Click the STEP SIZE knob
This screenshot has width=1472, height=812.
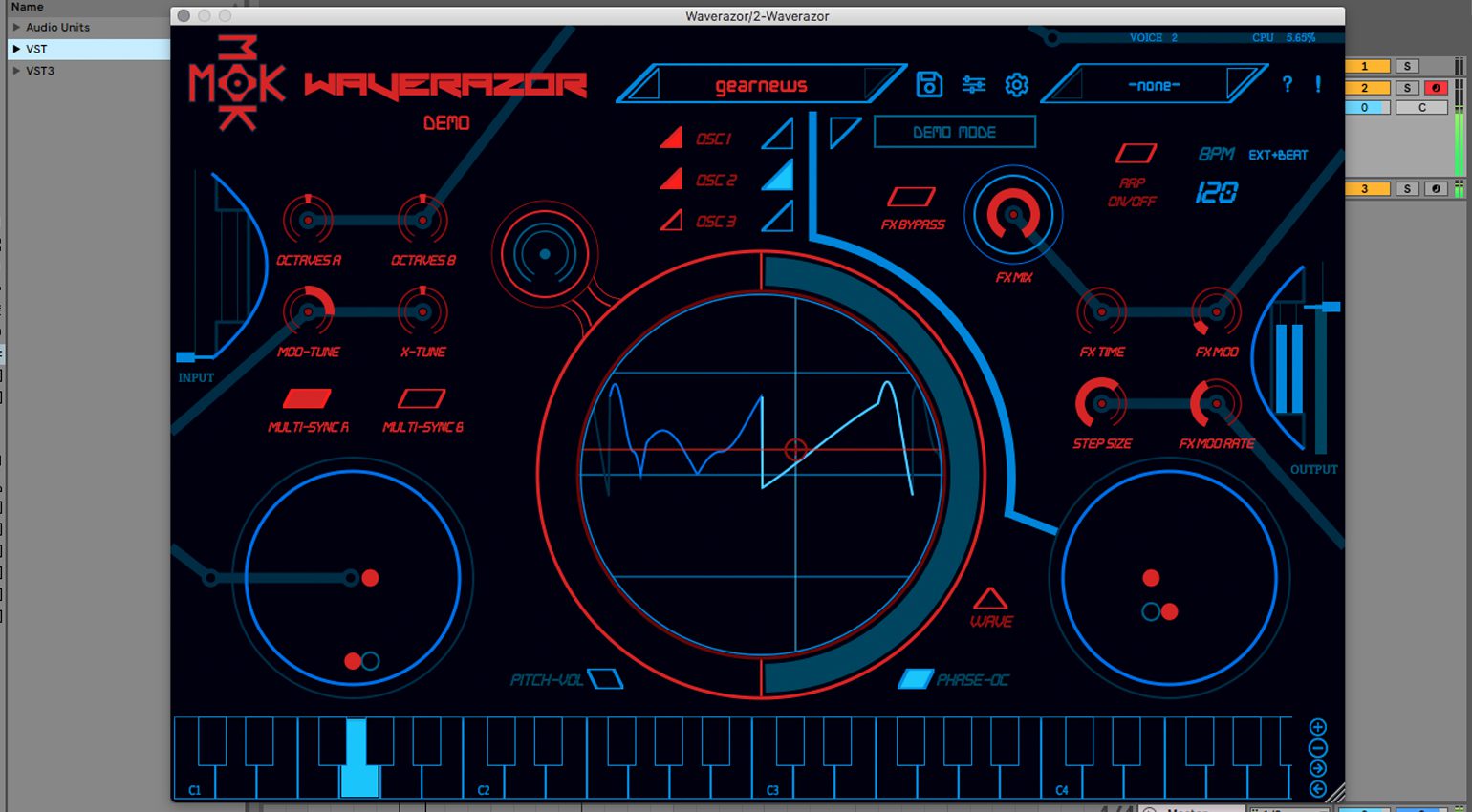[x=1101, y=404]
